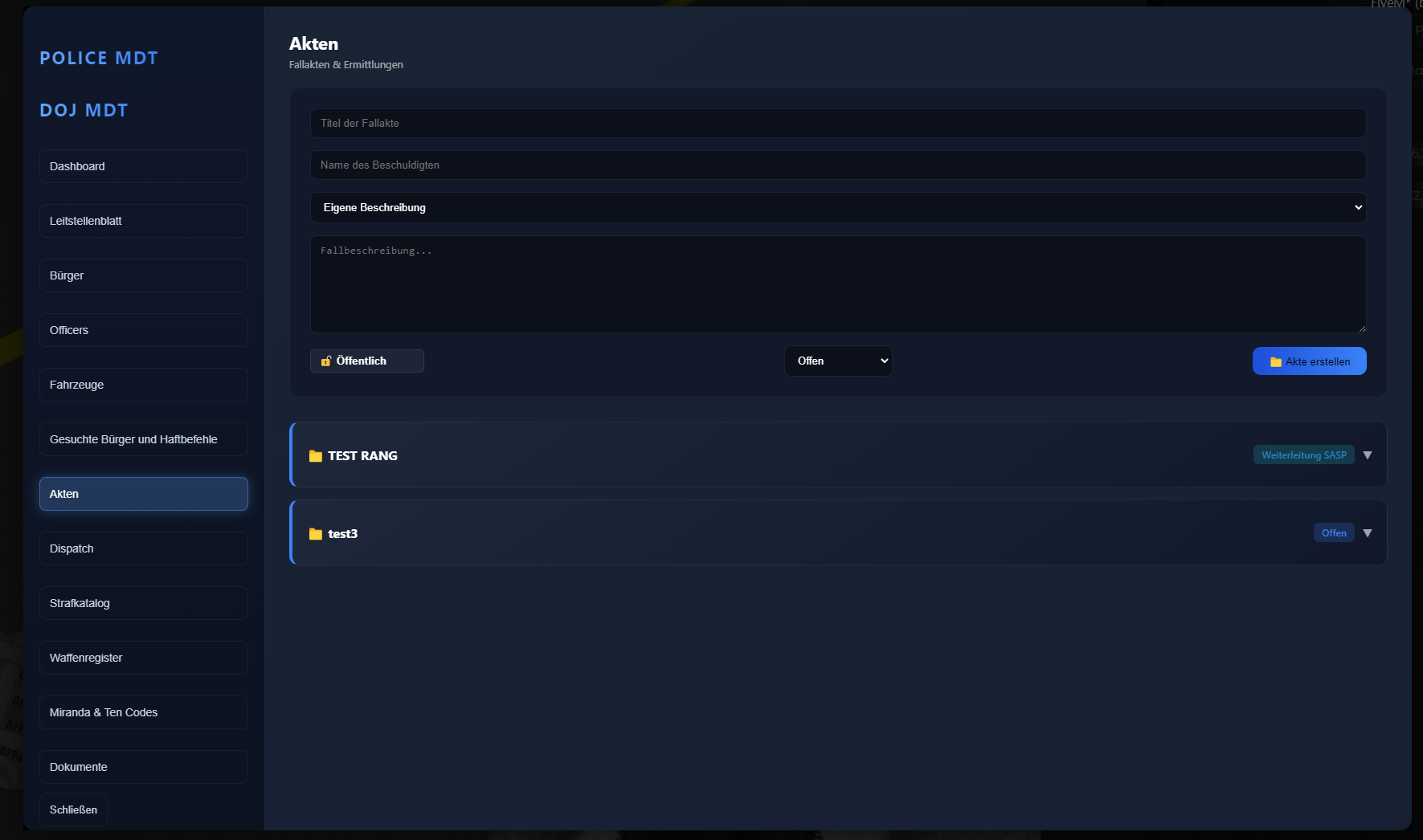Screen dimensions: 1423x840
Task: Click the Weiterleitung SASP status badge
Action: tap(1303, 455)
